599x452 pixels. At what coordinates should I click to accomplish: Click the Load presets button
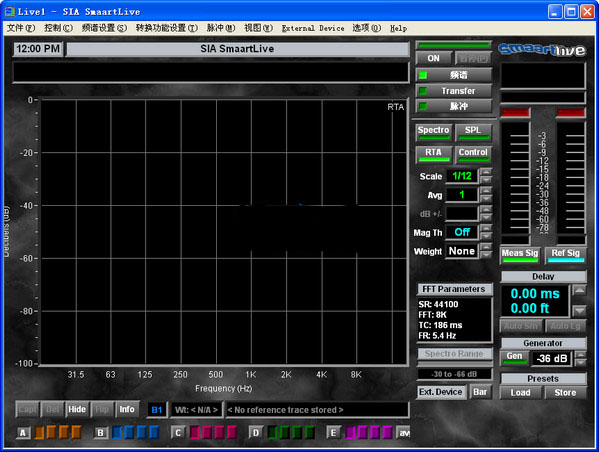click(x=520, y=392)
